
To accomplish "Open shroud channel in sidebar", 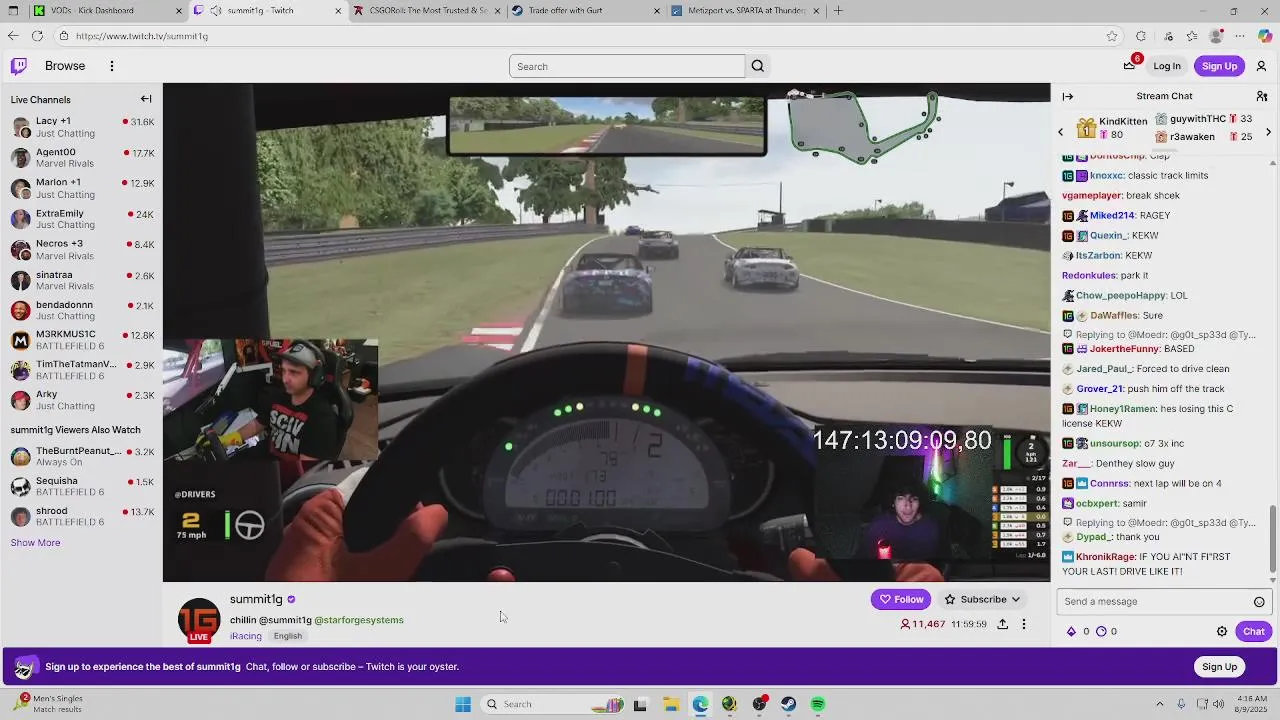I will [82, 517].
